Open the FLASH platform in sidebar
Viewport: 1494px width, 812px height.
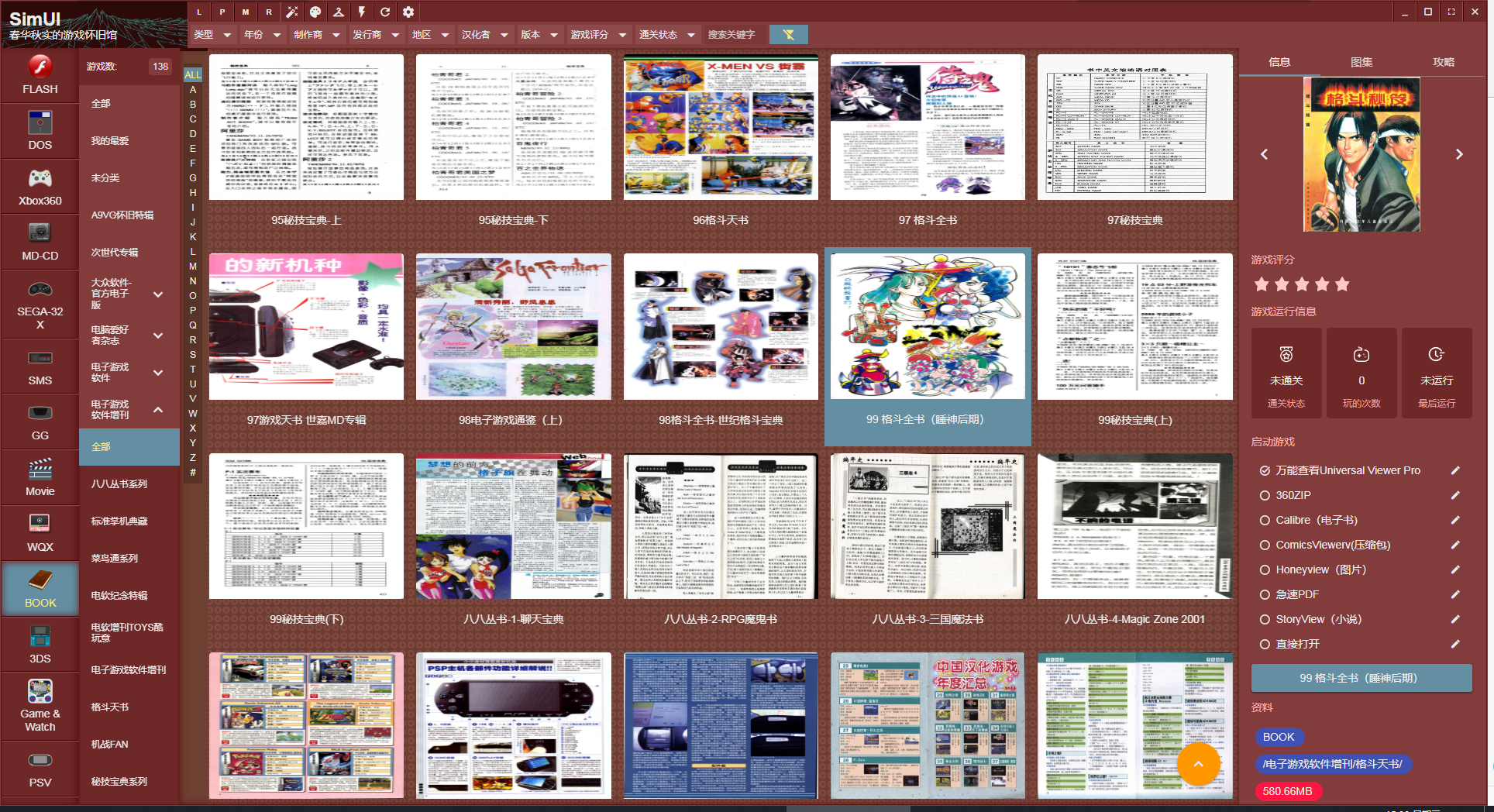click(40, 75)
